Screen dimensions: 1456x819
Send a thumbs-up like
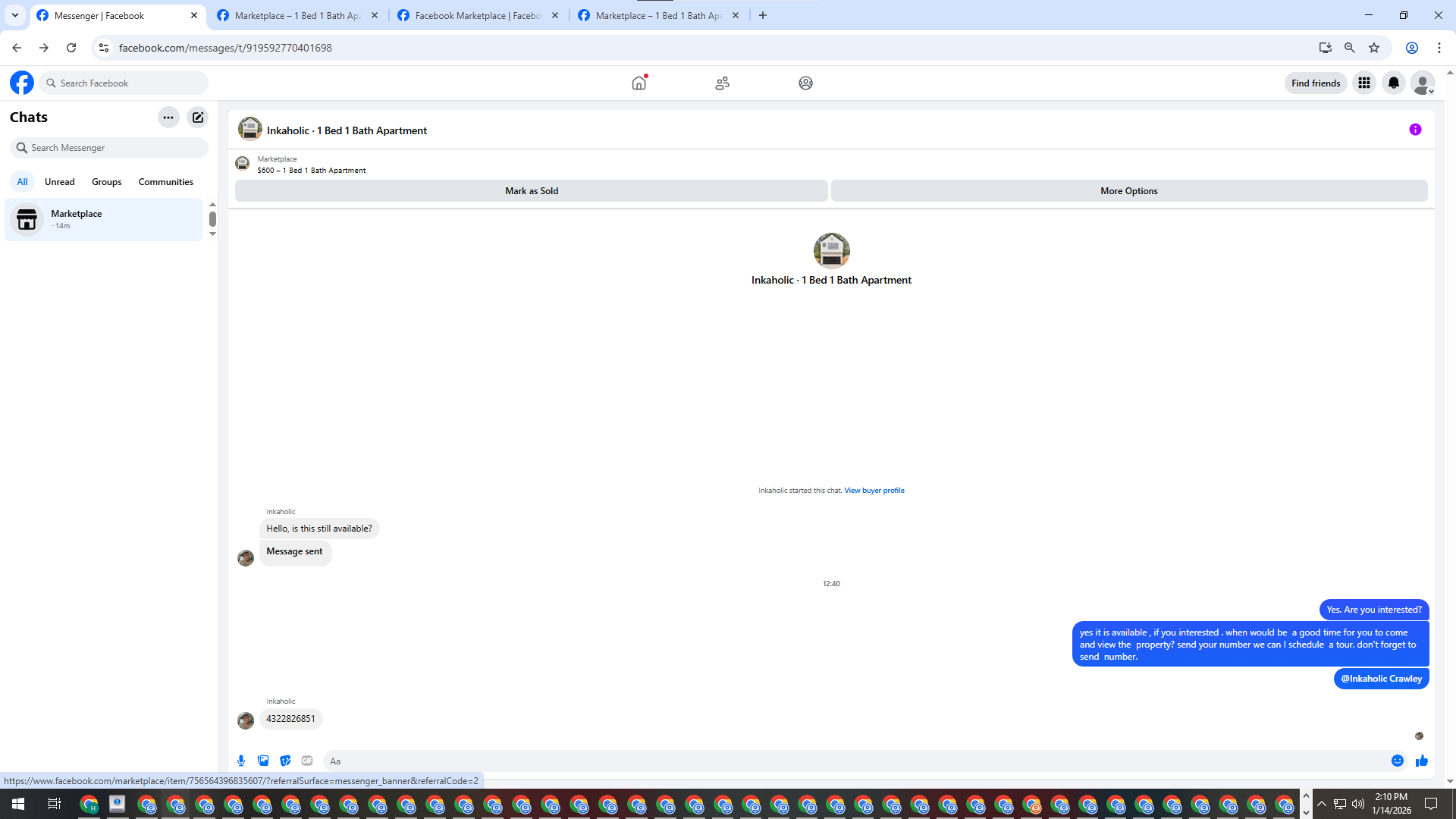coord(1421,761)
